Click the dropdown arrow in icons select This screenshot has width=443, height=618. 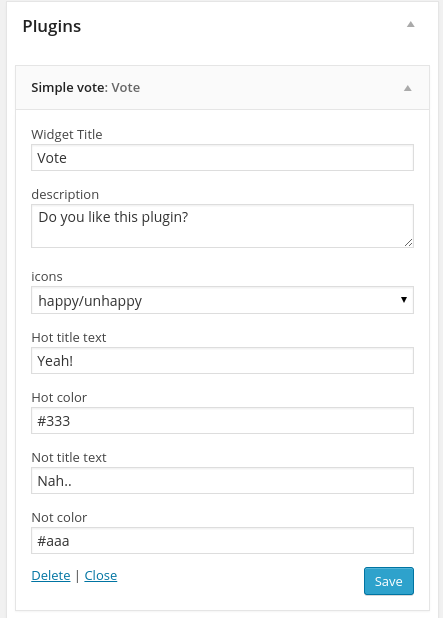pos(404,300)
